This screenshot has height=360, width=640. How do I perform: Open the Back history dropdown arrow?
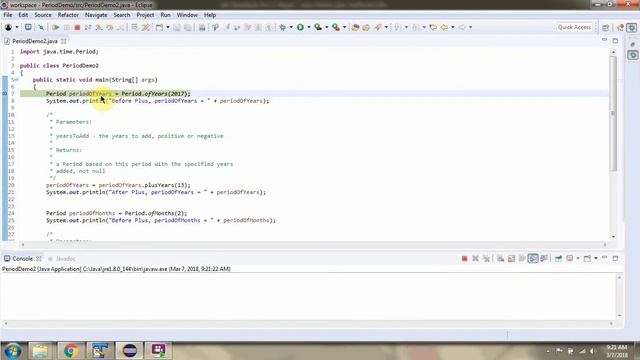coord(453,27)
